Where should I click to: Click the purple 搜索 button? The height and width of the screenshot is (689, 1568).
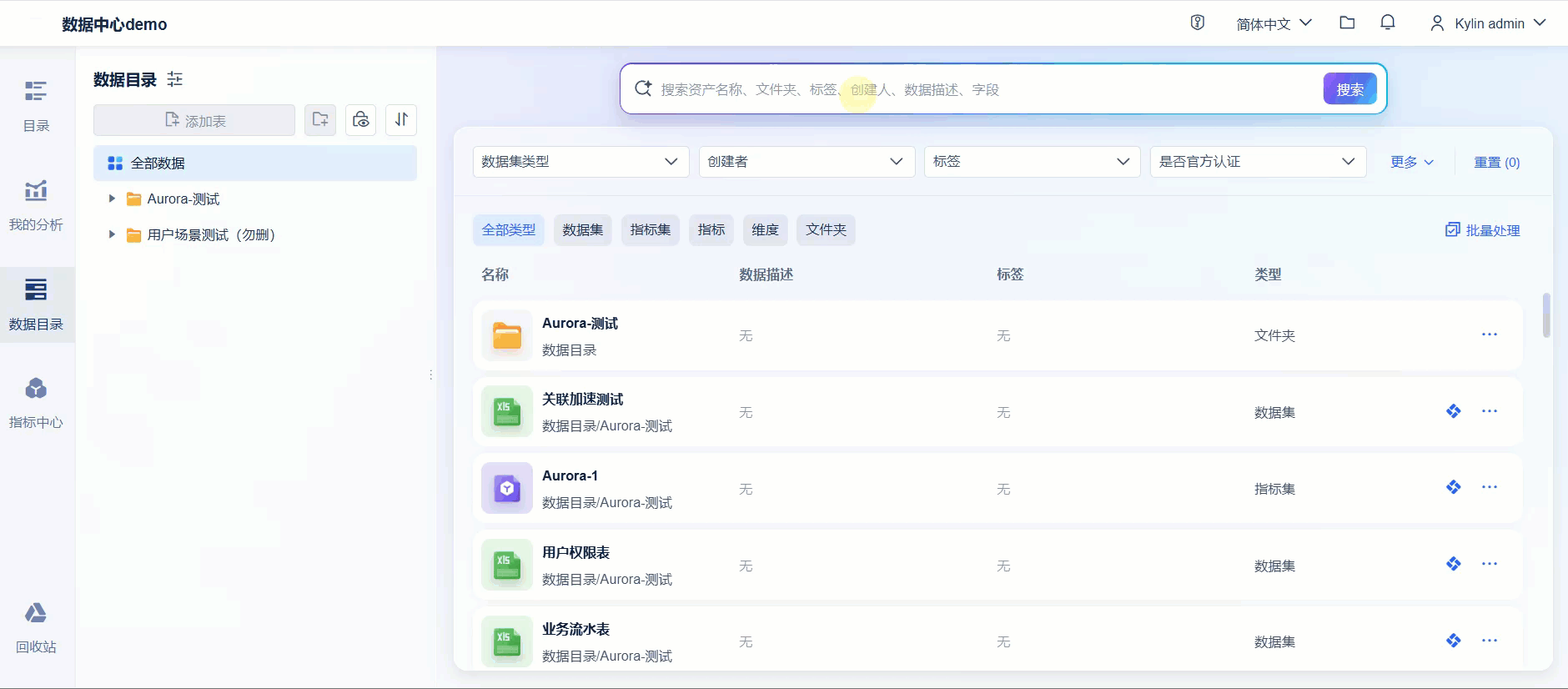click(1349, 89)
